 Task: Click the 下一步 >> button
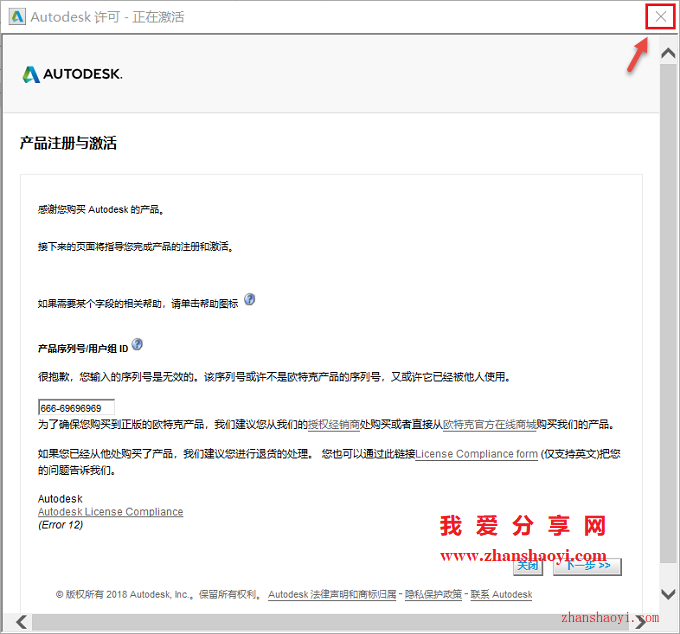pos(587,566)
